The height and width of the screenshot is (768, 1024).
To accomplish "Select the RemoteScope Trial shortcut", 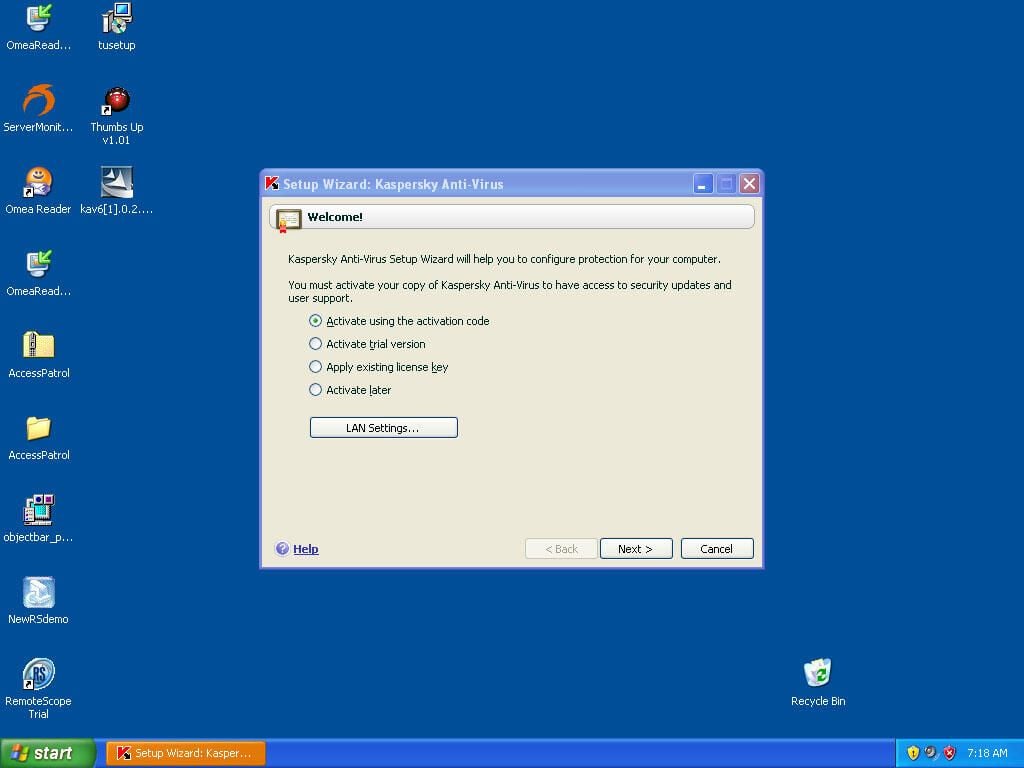I will 39,673.
